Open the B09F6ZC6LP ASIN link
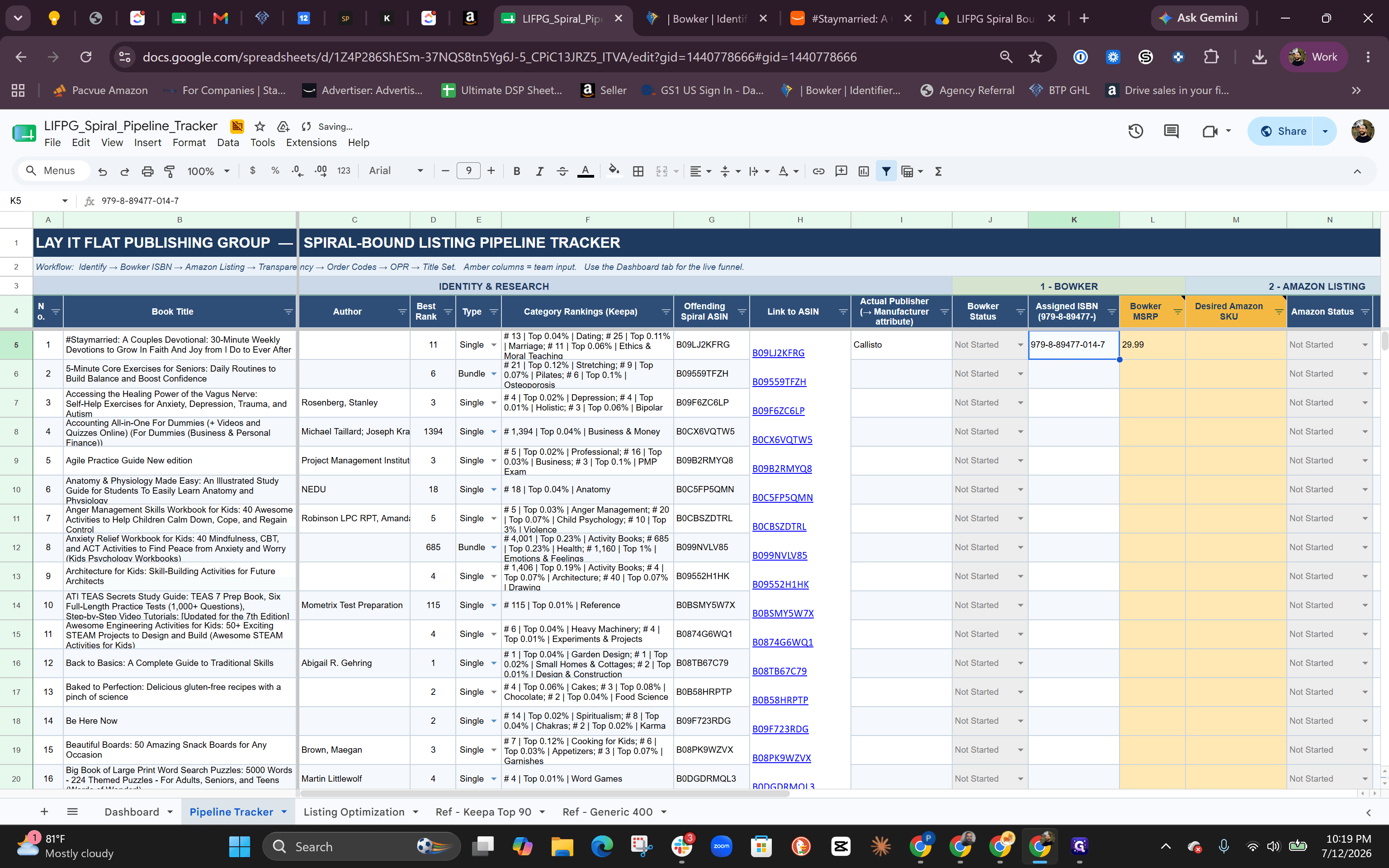This screenshot has height=868, width=1389. point(778,411)
